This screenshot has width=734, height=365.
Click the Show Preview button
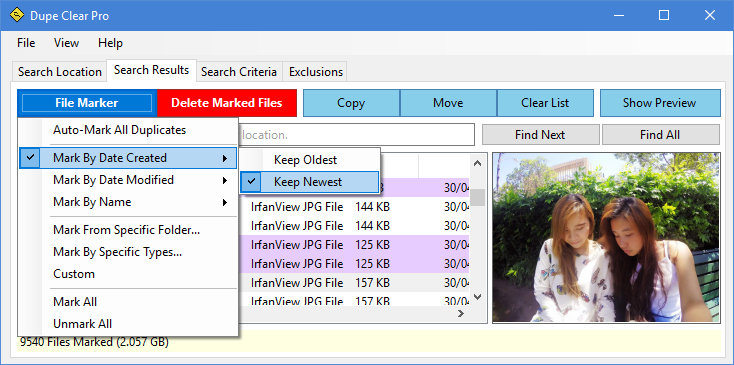660,103
